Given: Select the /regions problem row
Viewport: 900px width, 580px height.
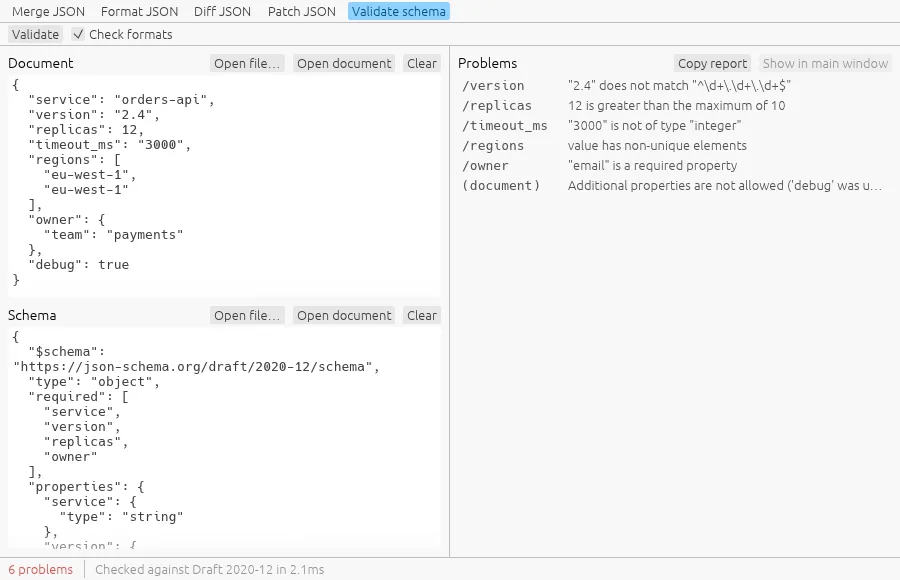Looking at the screenshot, I should (674, 146).
